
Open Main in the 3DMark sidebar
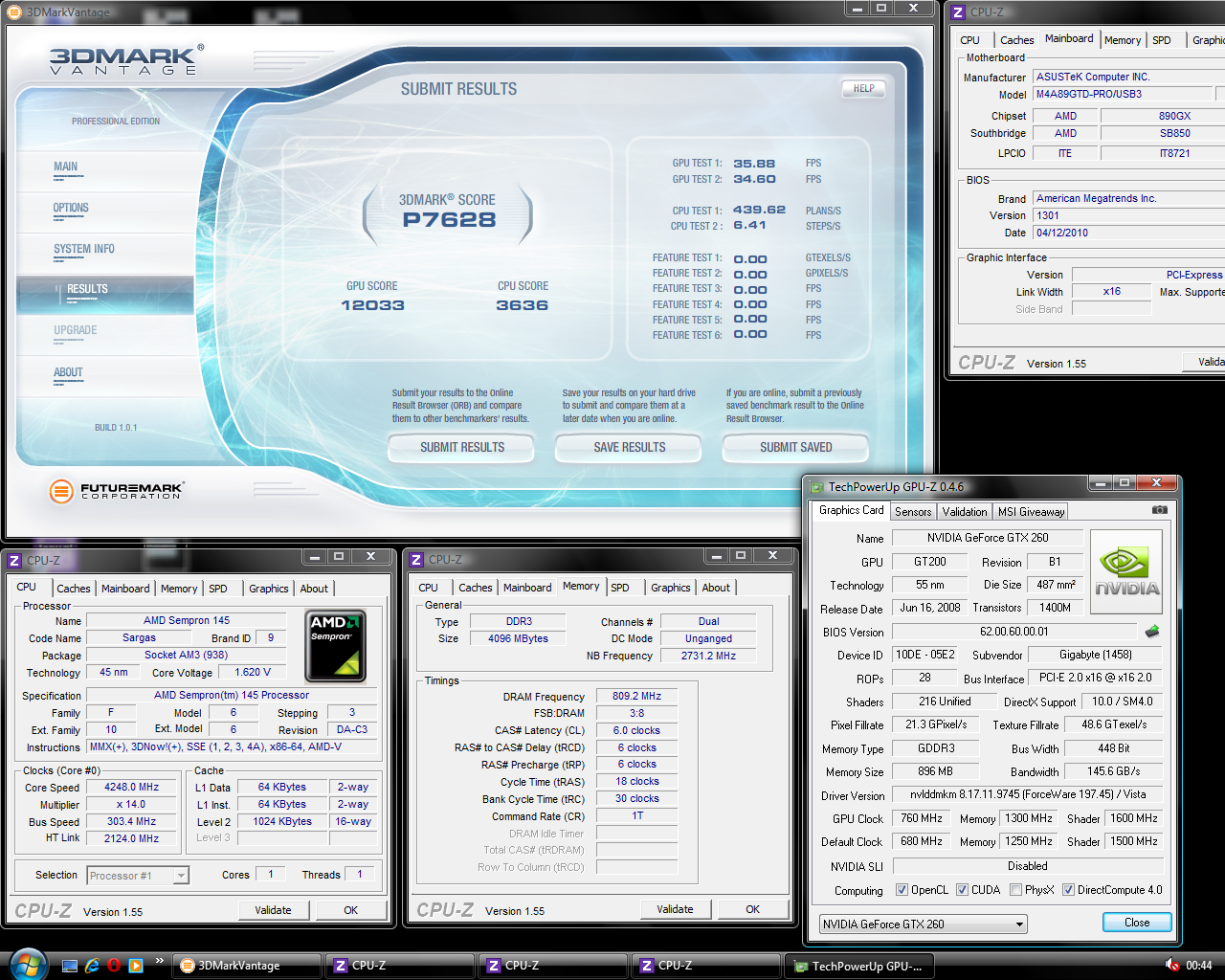coord(66,167)
